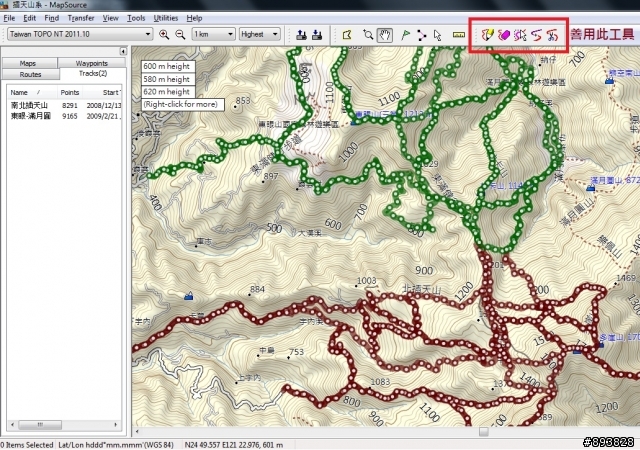Open the 1 km zoom scale dropdown
Screen dimensions: 640x450
click(x=213, y=34)
